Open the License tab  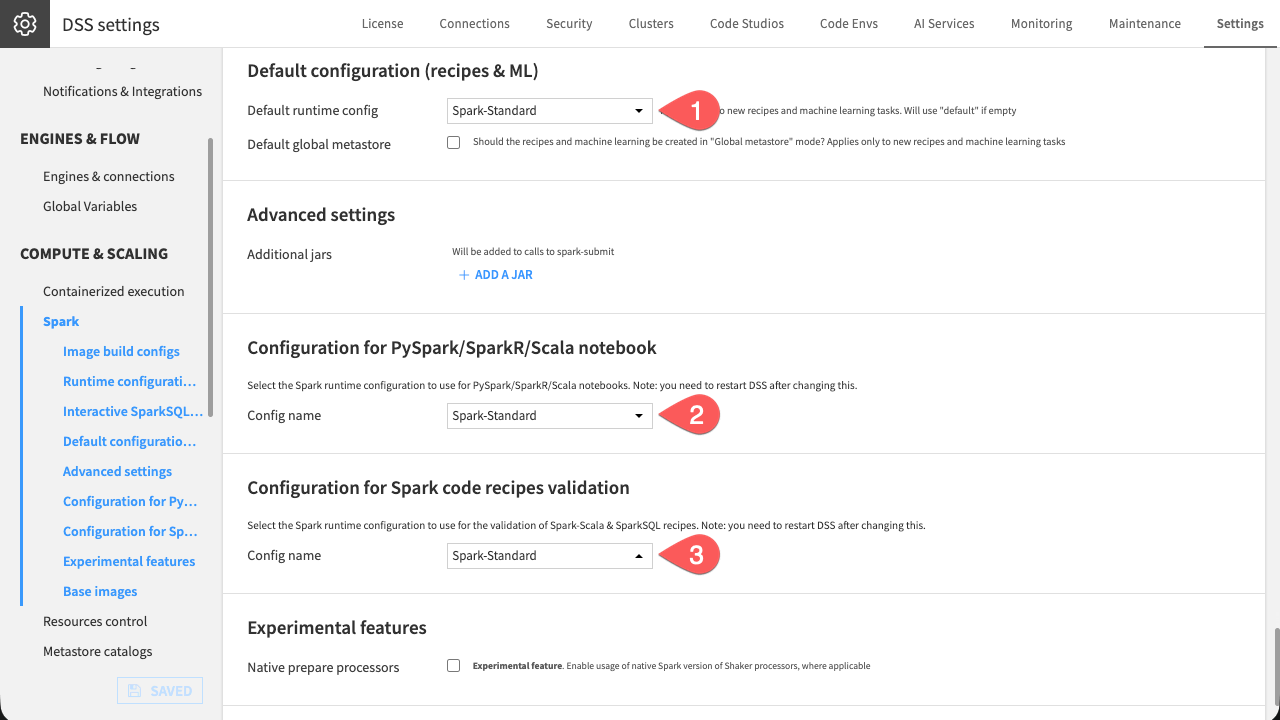coord(383,24)
